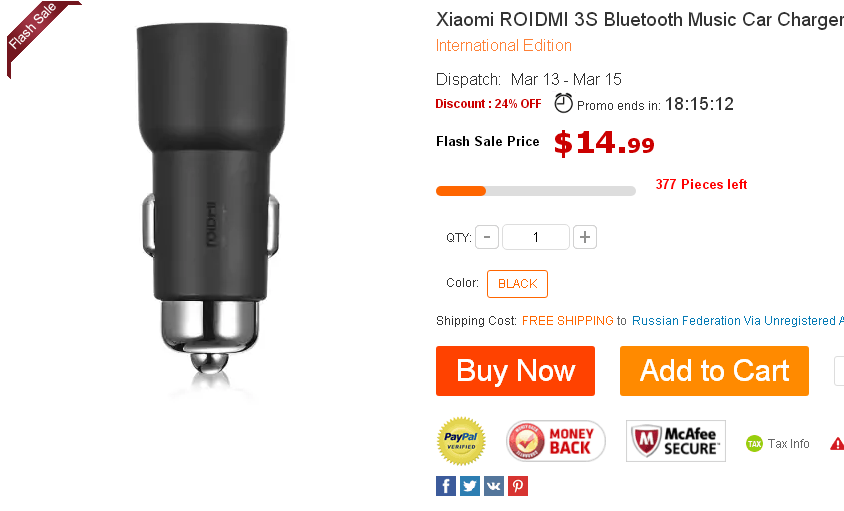The image size is (844, 511).
Task: Decrease quantity with the minus button
Action: click(x=487, y=237)
